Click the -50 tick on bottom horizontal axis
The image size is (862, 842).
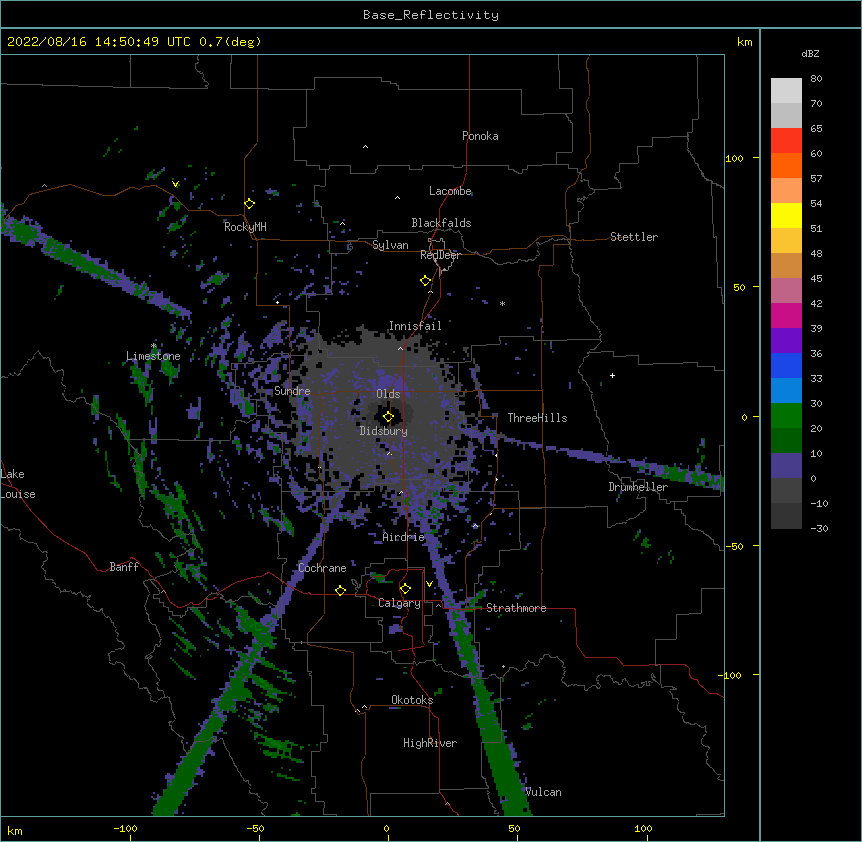(x=255, y=828)
